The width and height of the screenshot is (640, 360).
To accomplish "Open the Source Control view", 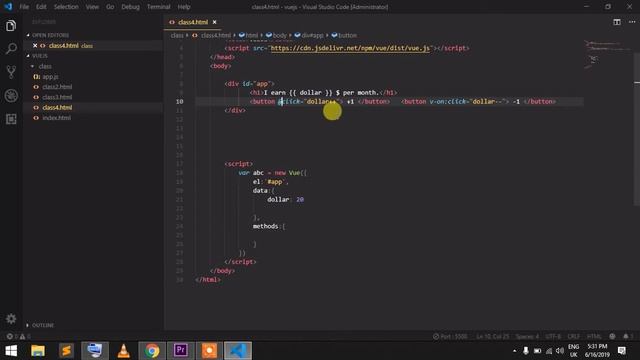I will click(x=11, y=72).
